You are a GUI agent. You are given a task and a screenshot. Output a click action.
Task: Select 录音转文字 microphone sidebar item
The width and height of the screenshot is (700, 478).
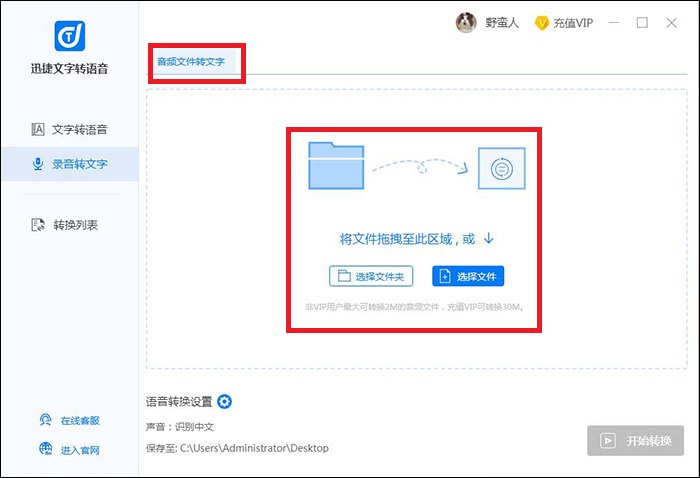(69, 164)
